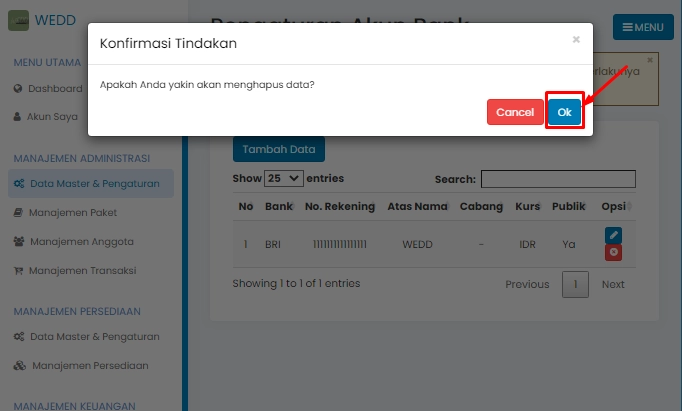682x411 pixels.
Task: Open Manajemen Persediaan sidebar item
Action: tap(90, 366)
